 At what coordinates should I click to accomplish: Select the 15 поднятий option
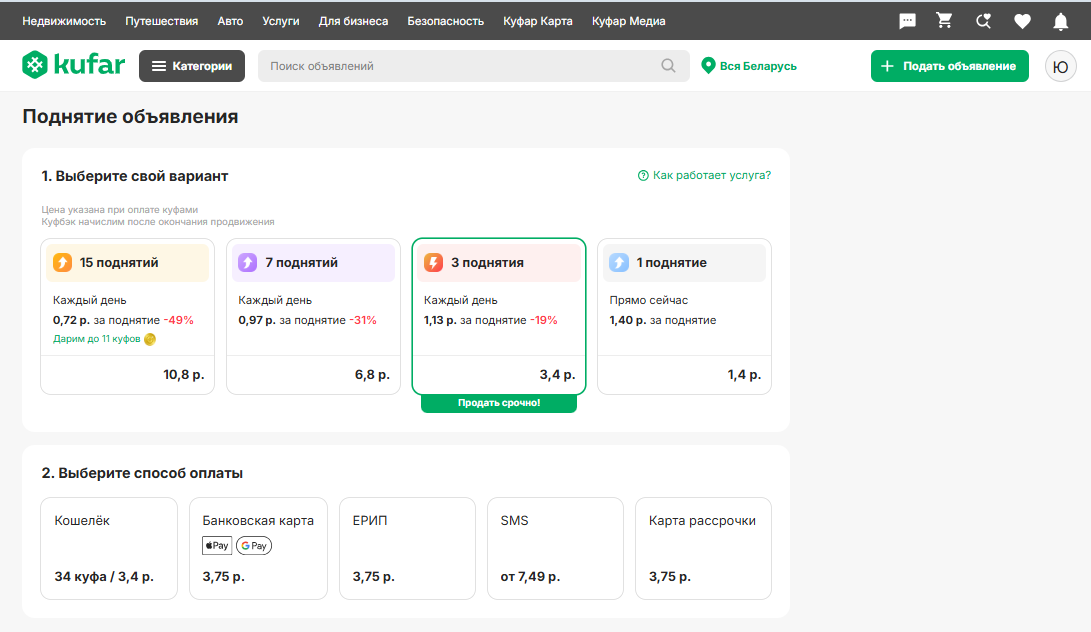[127, 316]
